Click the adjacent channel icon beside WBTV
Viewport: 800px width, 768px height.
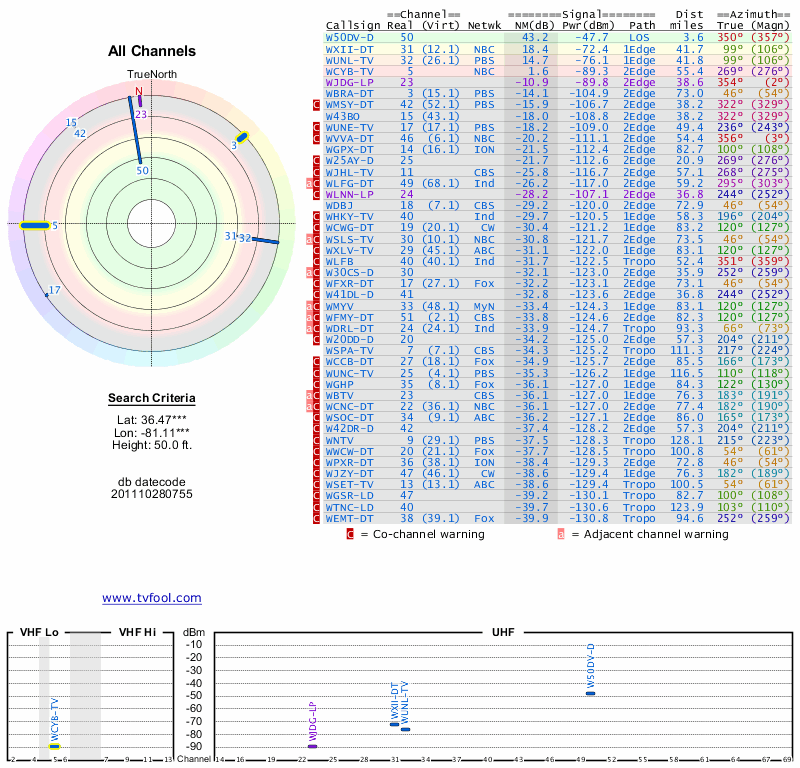[x=310, y=396]
